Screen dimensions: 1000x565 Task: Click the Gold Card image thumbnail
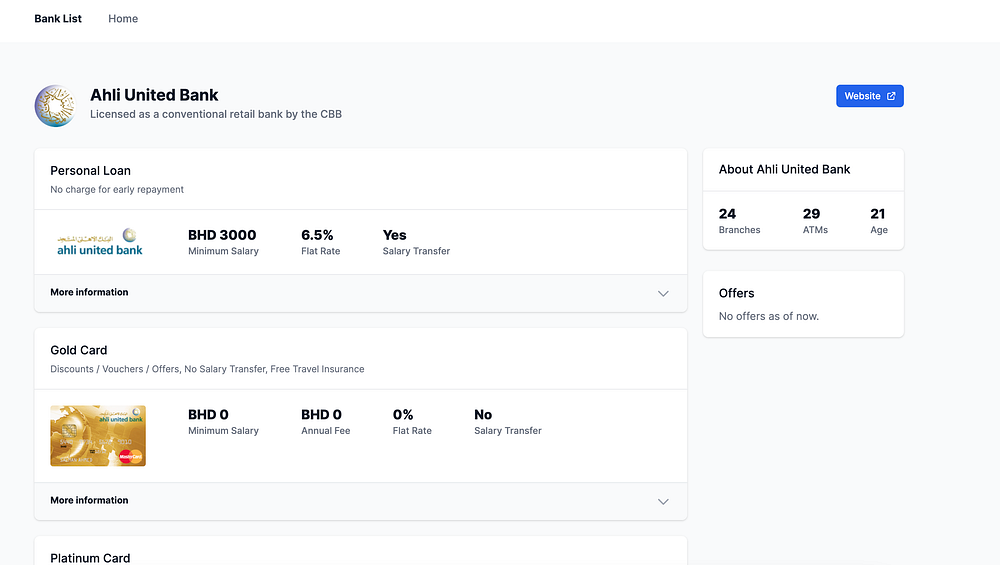pyautogui.click(x=98, y=435)
